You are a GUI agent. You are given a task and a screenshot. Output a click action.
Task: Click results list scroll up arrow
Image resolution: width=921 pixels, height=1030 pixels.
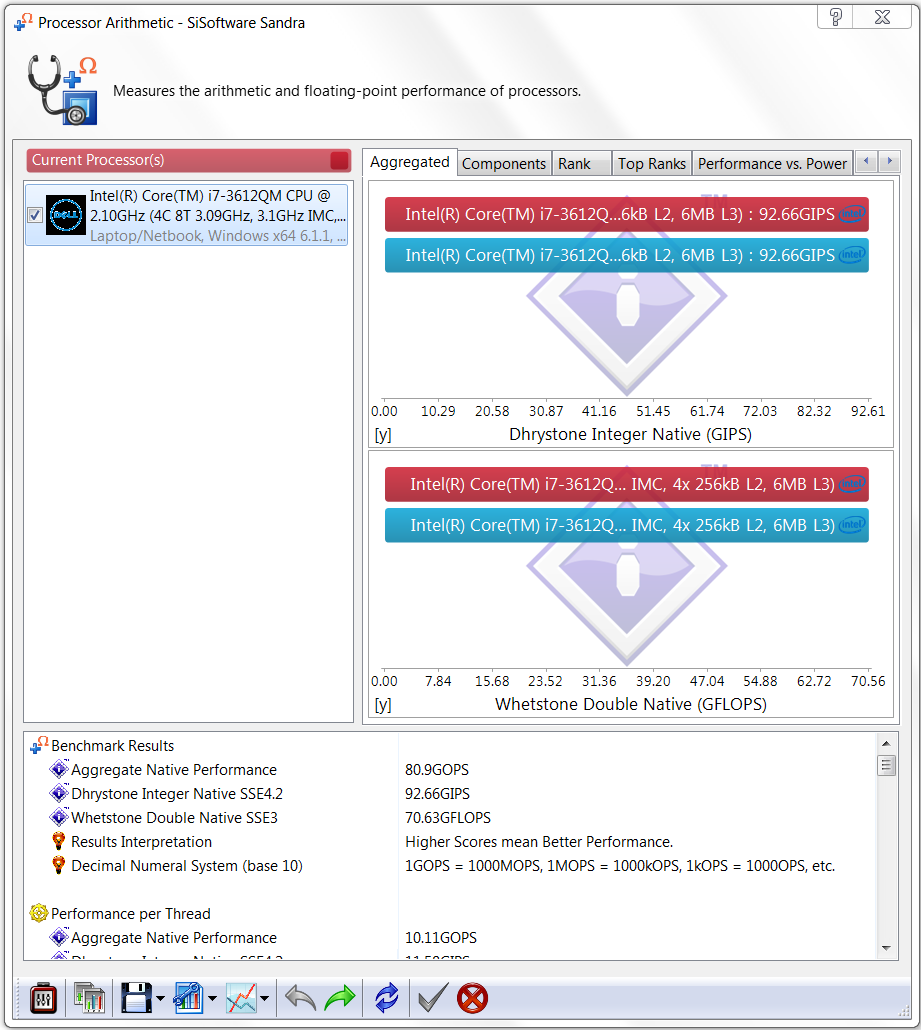coord(886,743)
